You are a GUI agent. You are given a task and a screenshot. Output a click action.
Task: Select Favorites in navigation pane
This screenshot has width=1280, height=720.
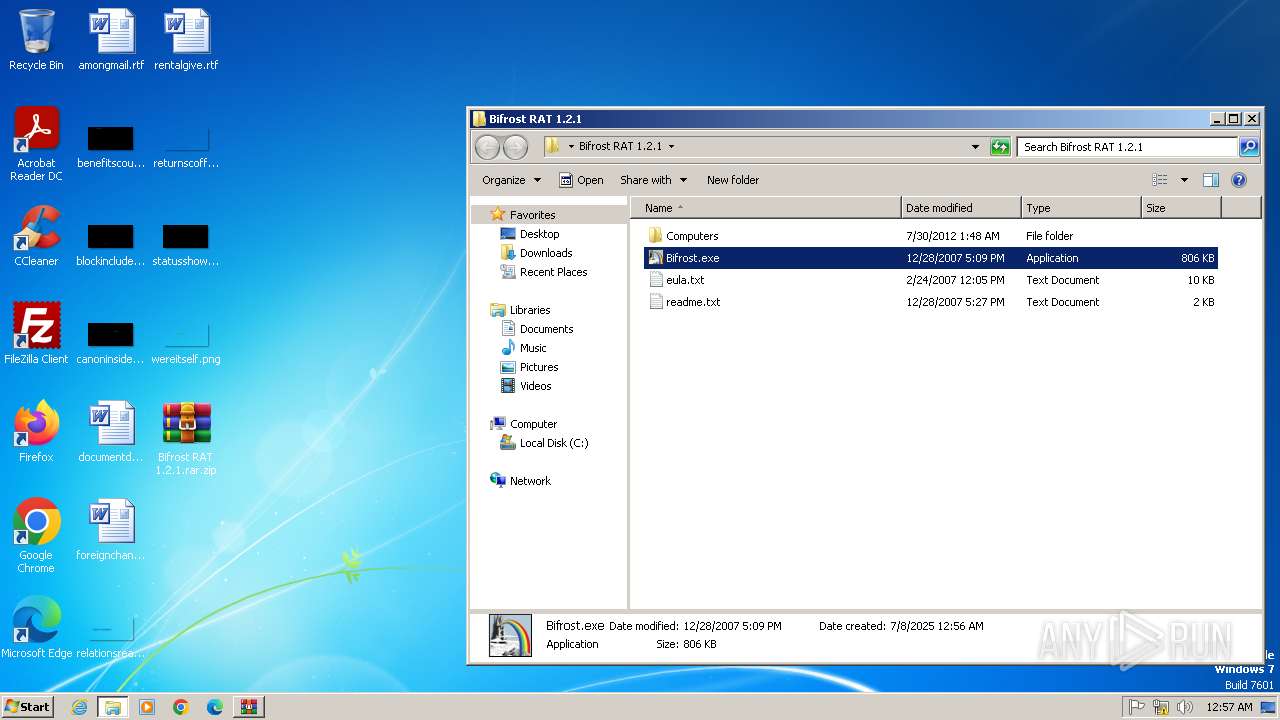click(x=522, y=215)
